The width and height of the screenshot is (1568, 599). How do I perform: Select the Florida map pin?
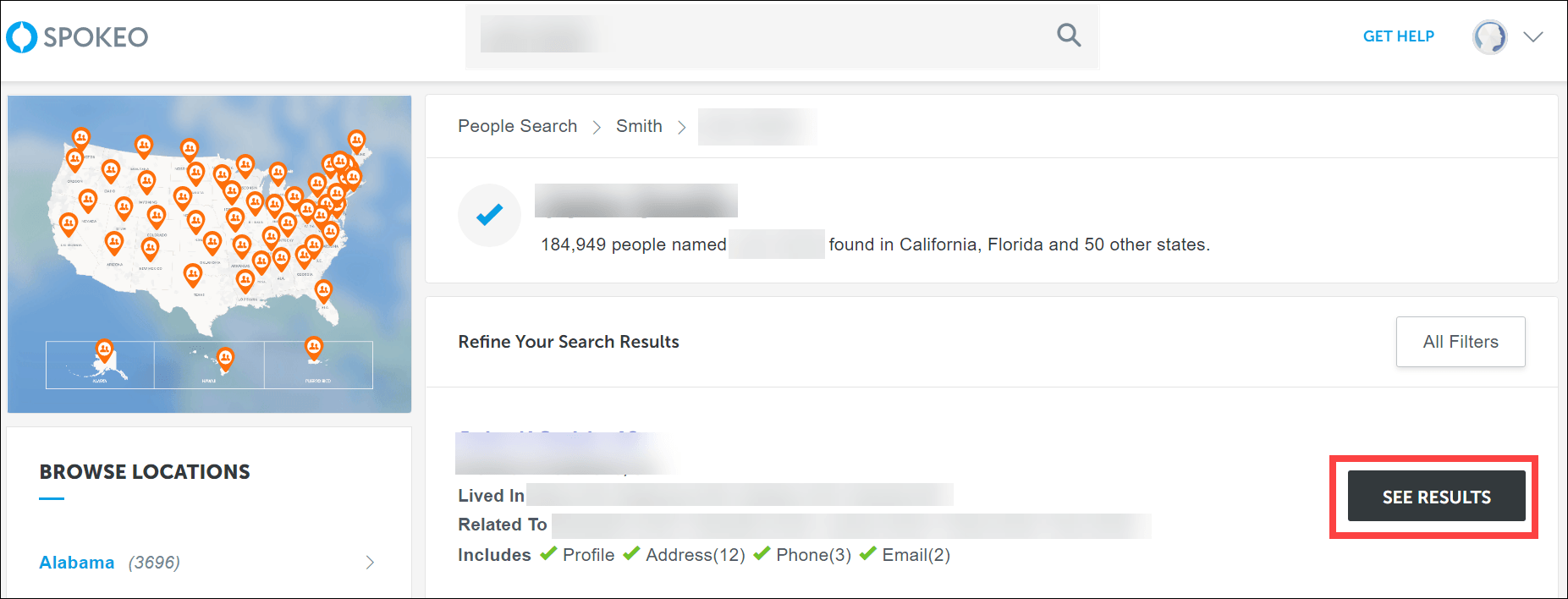(x=323, y=292)
